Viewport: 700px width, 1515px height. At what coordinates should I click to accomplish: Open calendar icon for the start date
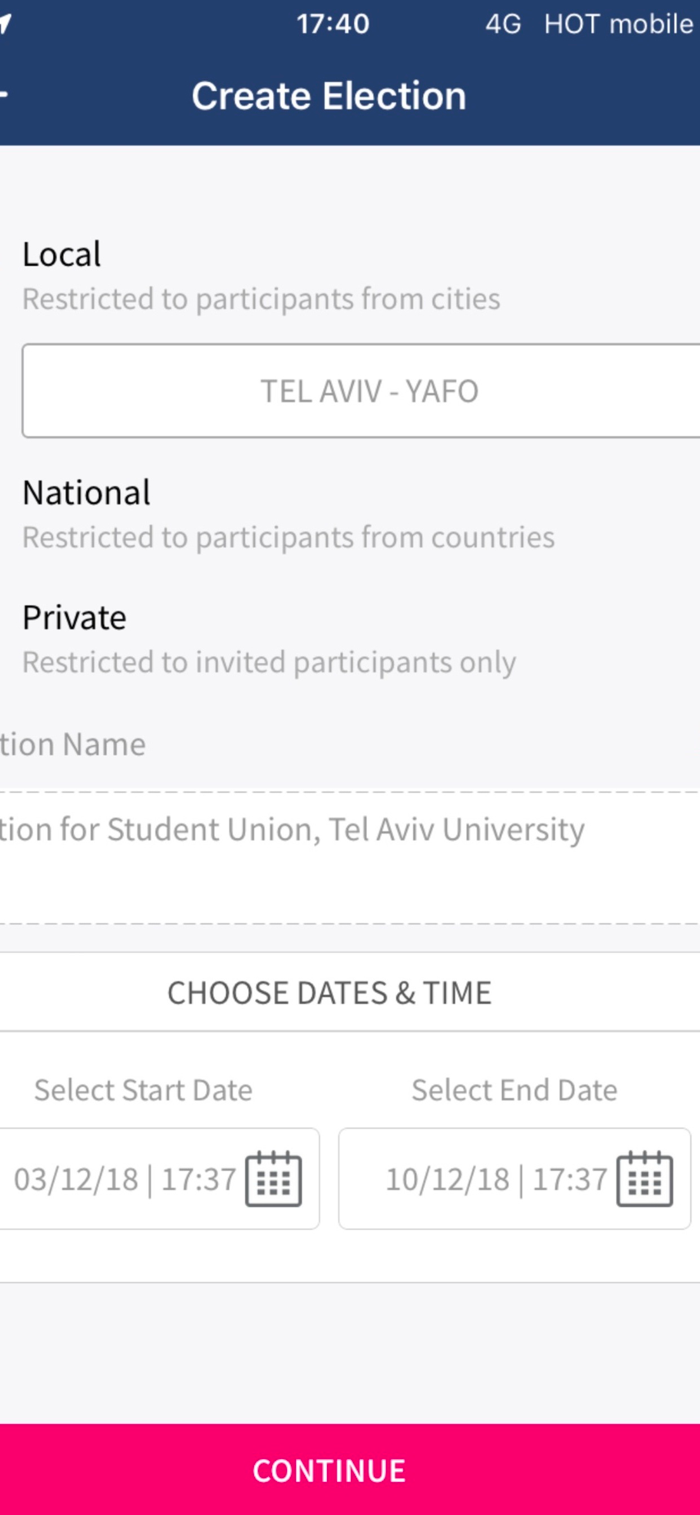(273, 1179)
